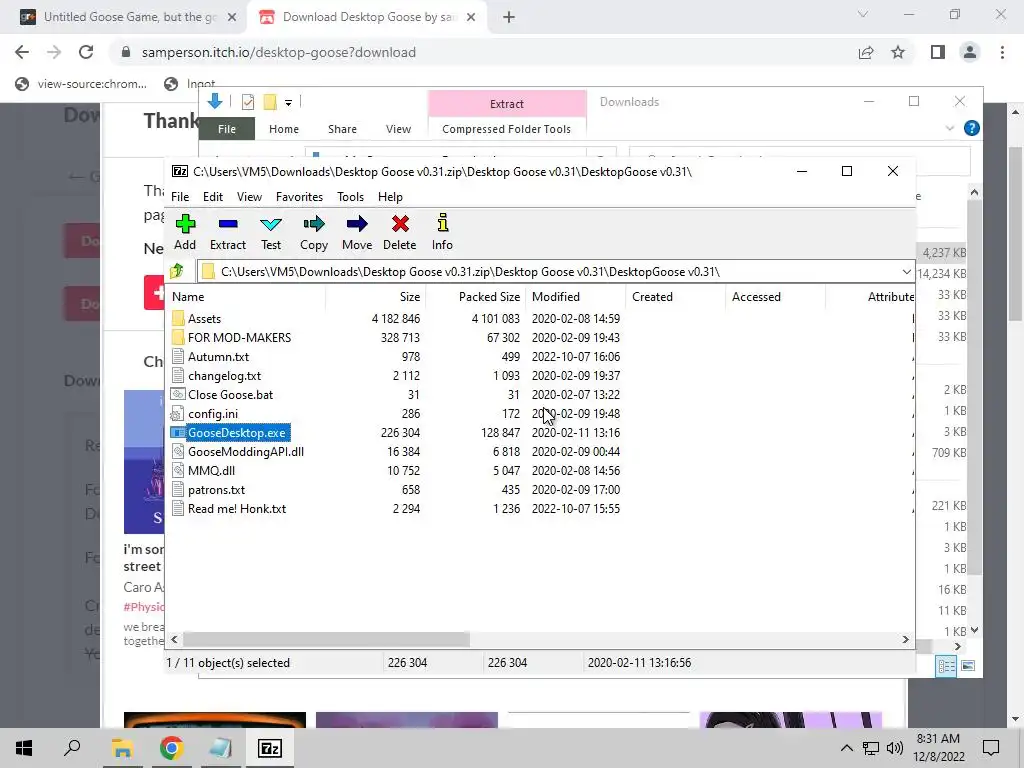Click the Move toolbar button
1024x768 pixels.
357,232
